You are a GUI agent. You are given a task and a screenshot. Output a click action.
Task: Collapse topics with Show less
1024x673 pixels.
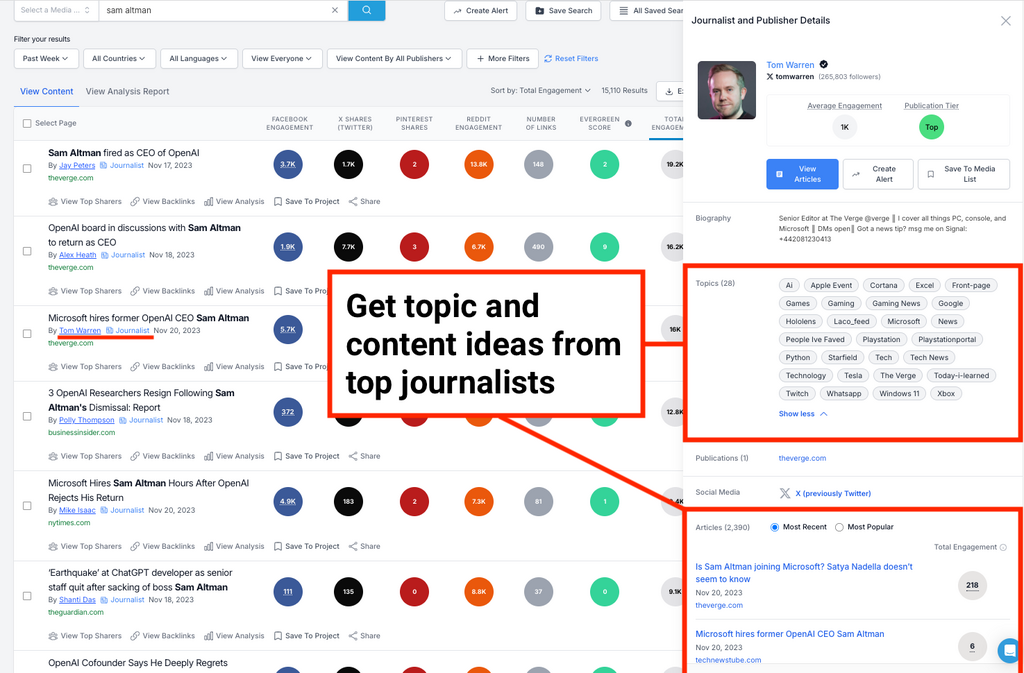(x=802, y=413)
